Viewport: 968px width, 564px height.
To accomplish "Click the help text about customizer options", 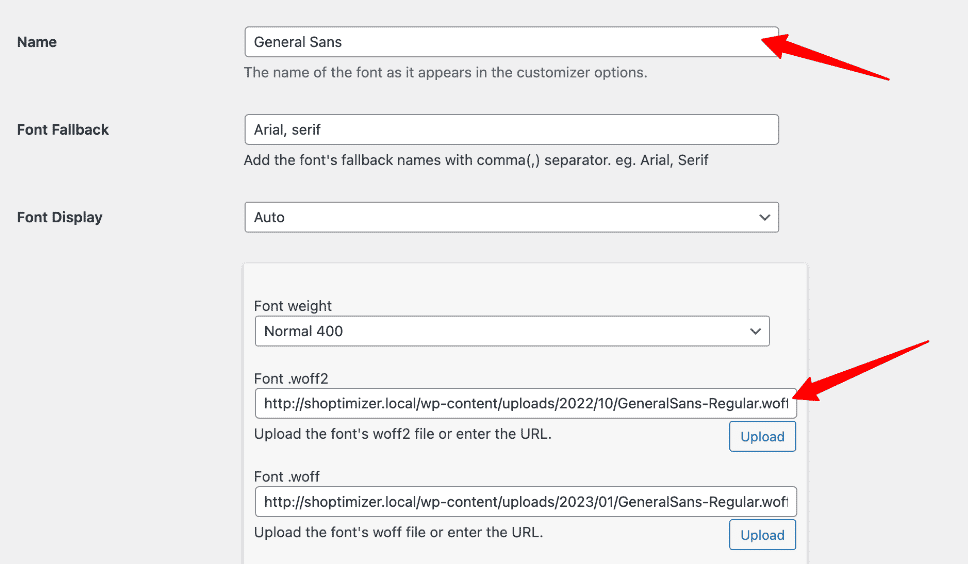I will pyautogui.click(x=446, y=72).
